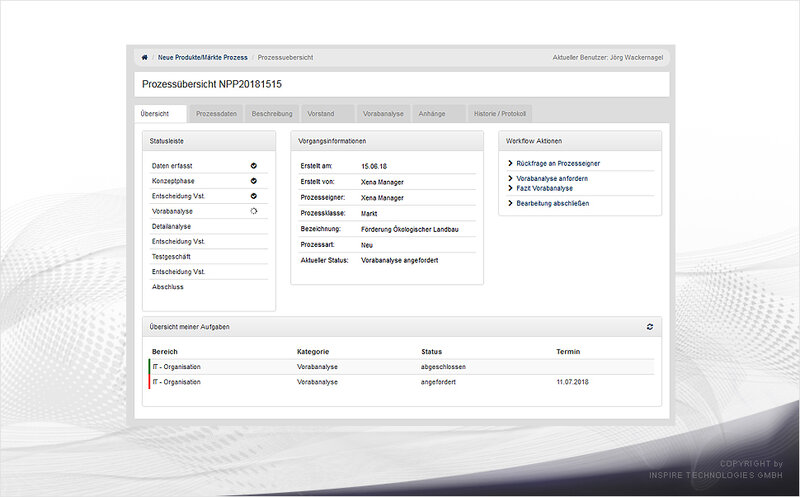The image size is (800, 497).
Task: Switch to the Beschreibung tab
Action: (x=272, y=114)
